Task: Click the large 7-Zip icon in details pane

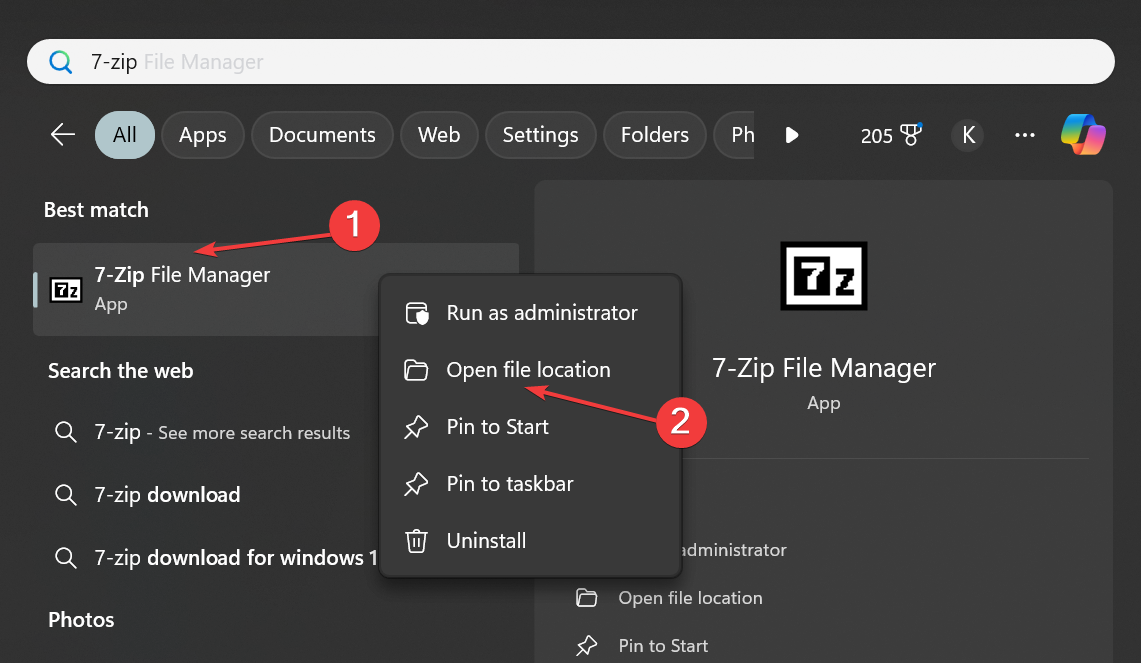Action: click(x=823, y=274)
